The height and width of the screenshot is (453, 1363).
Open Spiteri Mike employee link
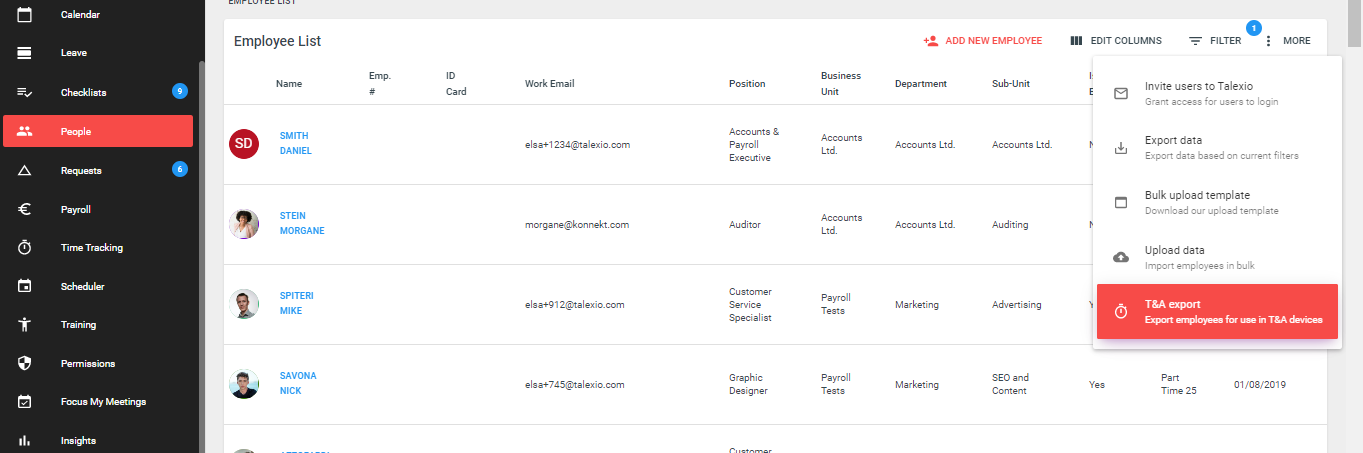(297, 303)
